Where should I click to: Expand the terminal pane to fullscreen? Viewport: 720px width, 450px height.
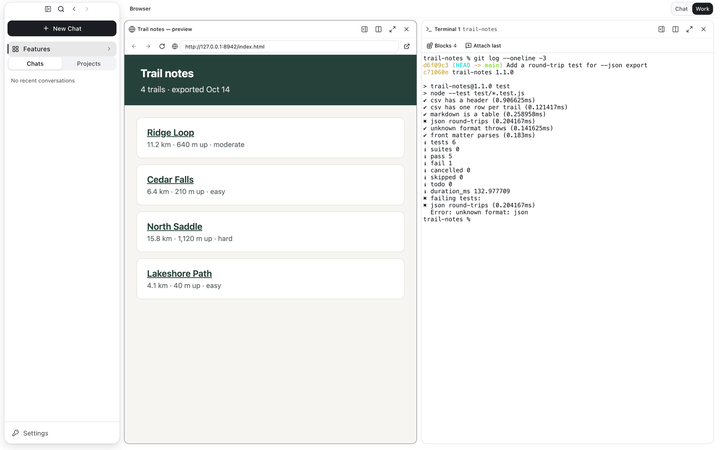(x=689, y=29)
